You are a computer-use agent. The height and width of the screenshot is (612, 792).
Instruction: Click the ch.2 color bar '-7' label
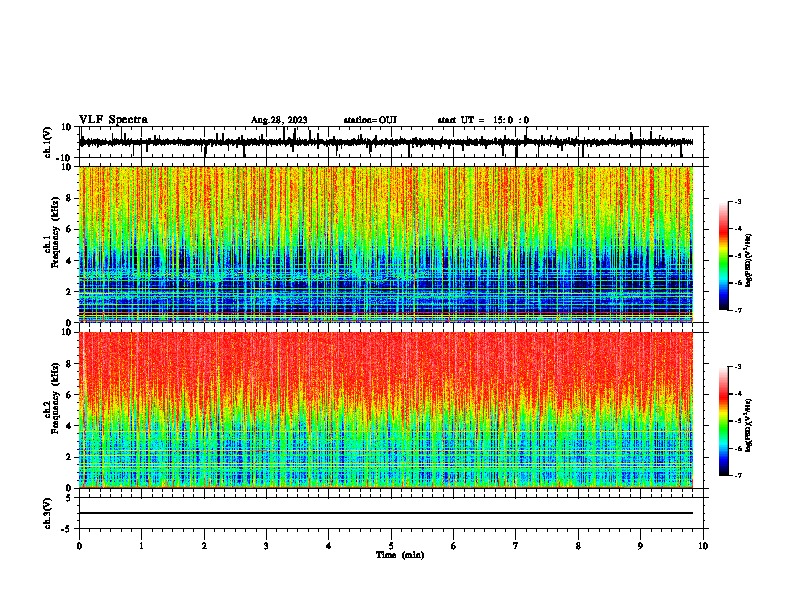pyautogui.click(x=737, y=475)
